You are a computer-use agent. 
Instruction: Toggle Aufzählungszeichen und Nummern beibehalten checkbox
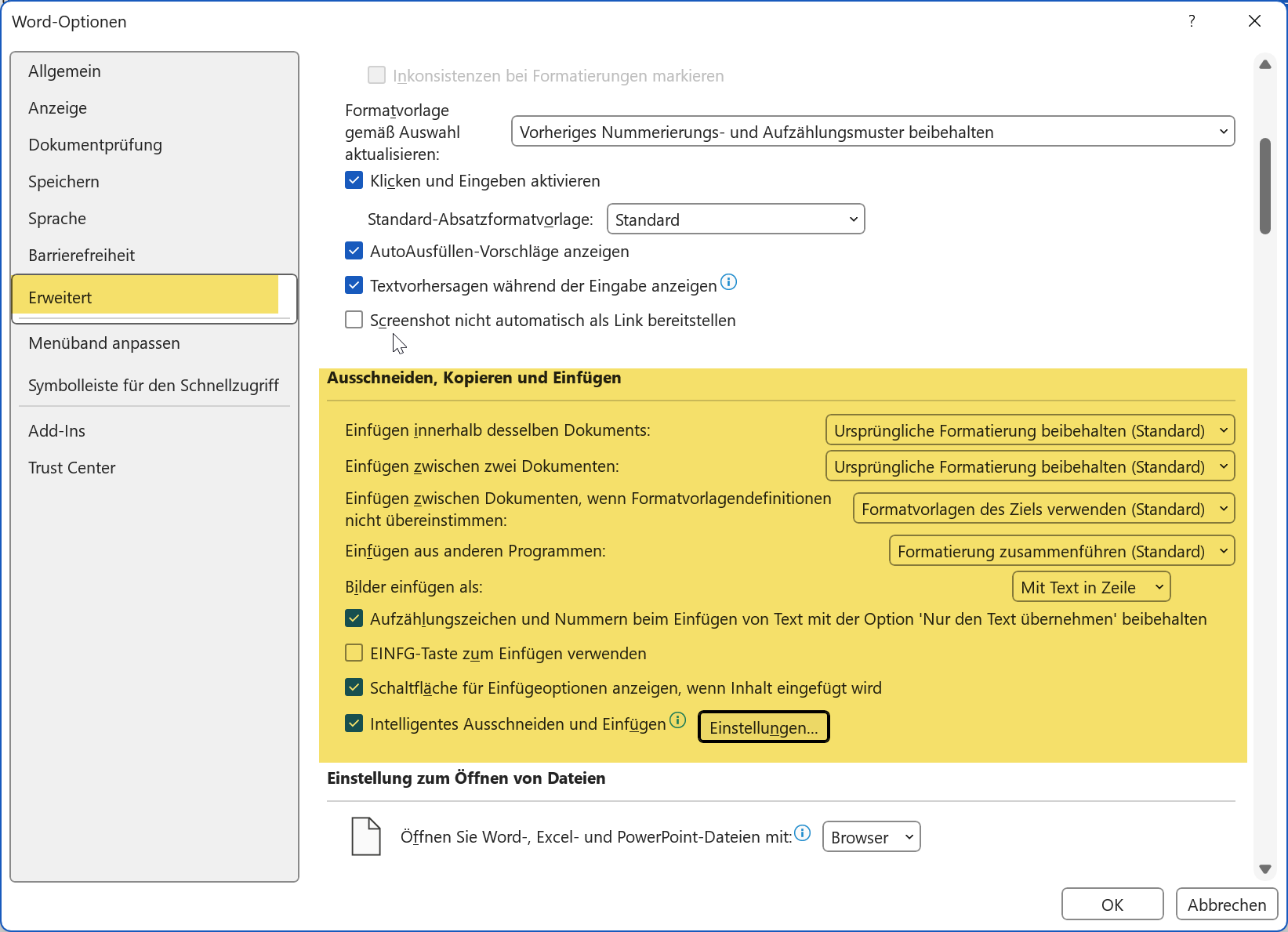[x=354, y=618]
